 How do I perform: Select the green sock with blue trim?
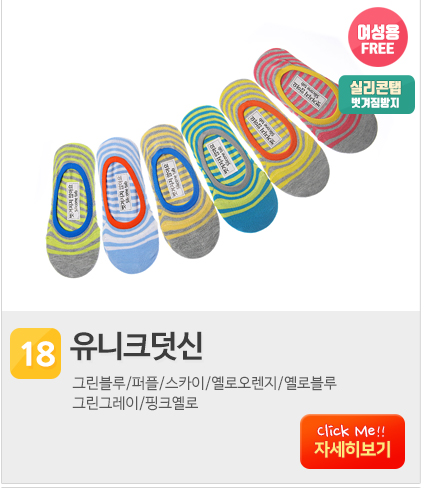click(72, 210)
